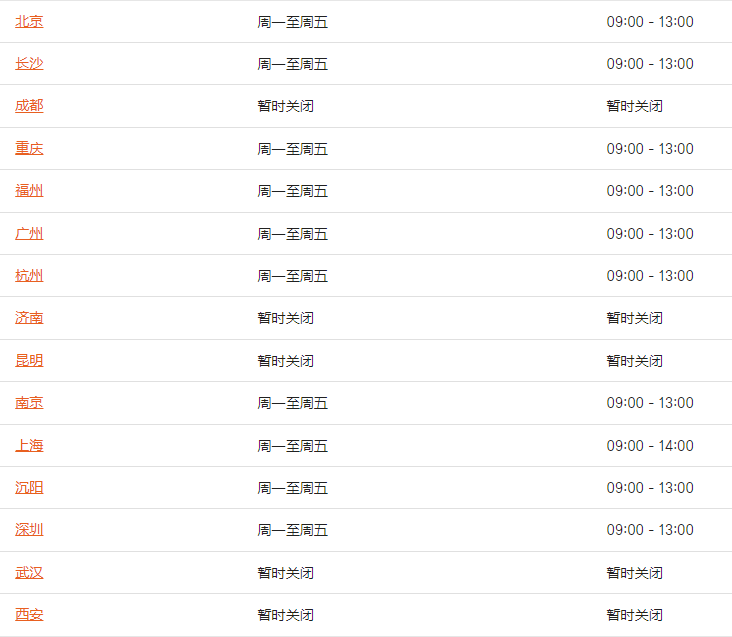Viewport: 732px width, 637px height.
Task: Follow the 重庆 link
Action: pyautogui.click(x=29, y=148)
